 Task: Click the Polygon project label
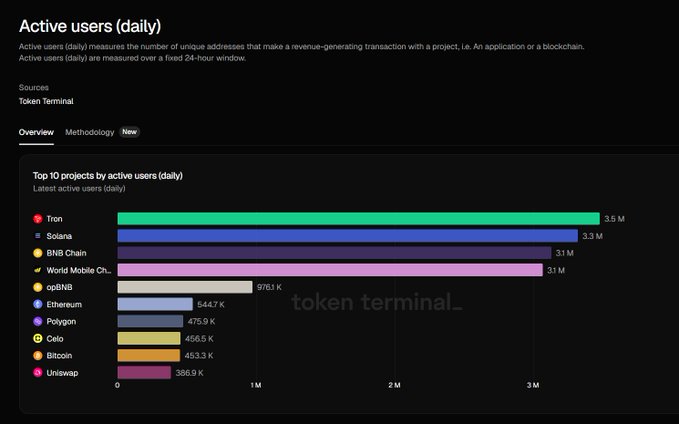(61, 321)
